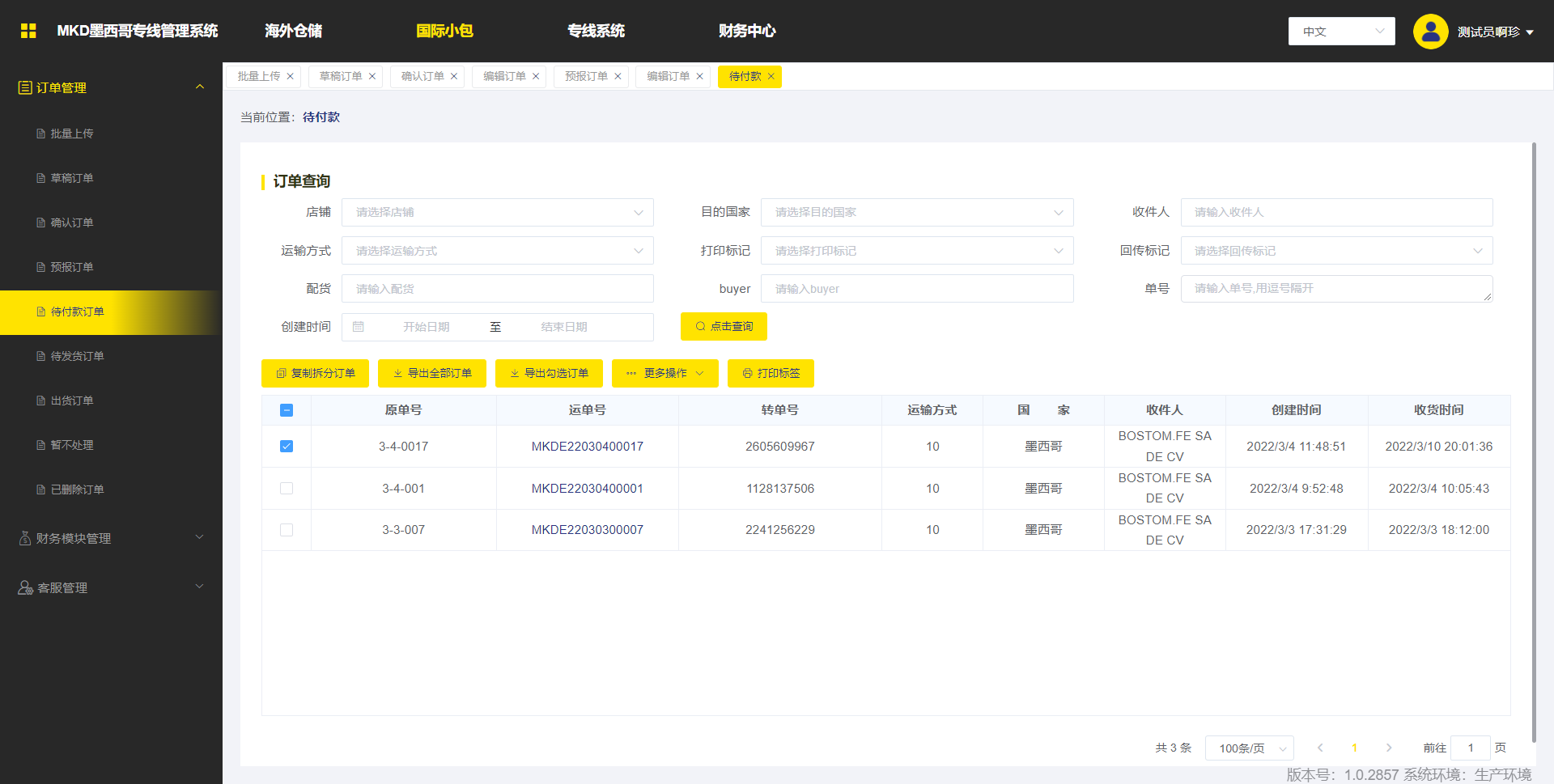Click the 打印标签 printer button
Image resolution: width=1554 pixels, height=784 pixels.
click(771, 373)
